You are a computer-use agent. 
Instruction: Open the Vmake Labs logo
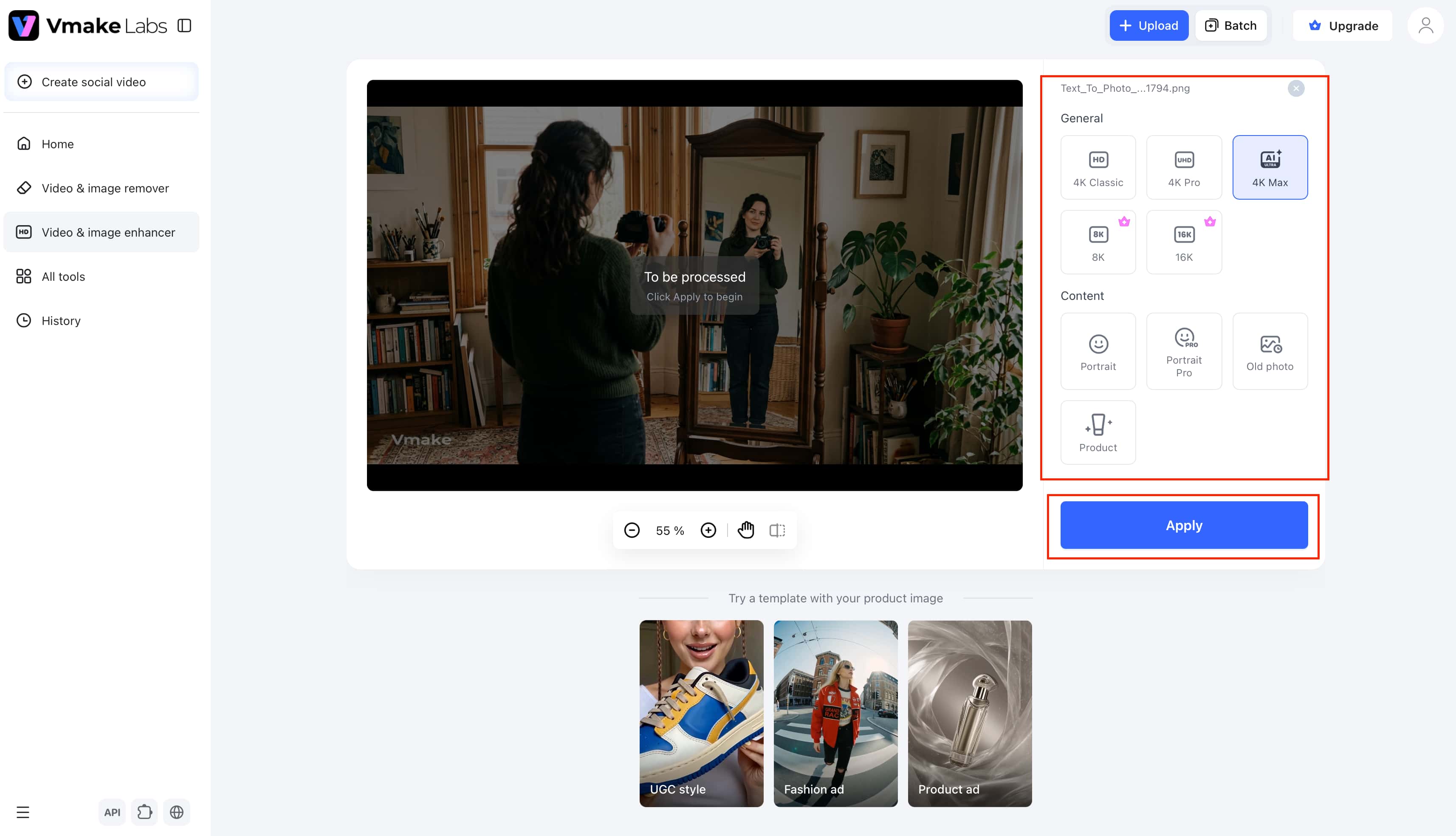click(x=88, y=26)
